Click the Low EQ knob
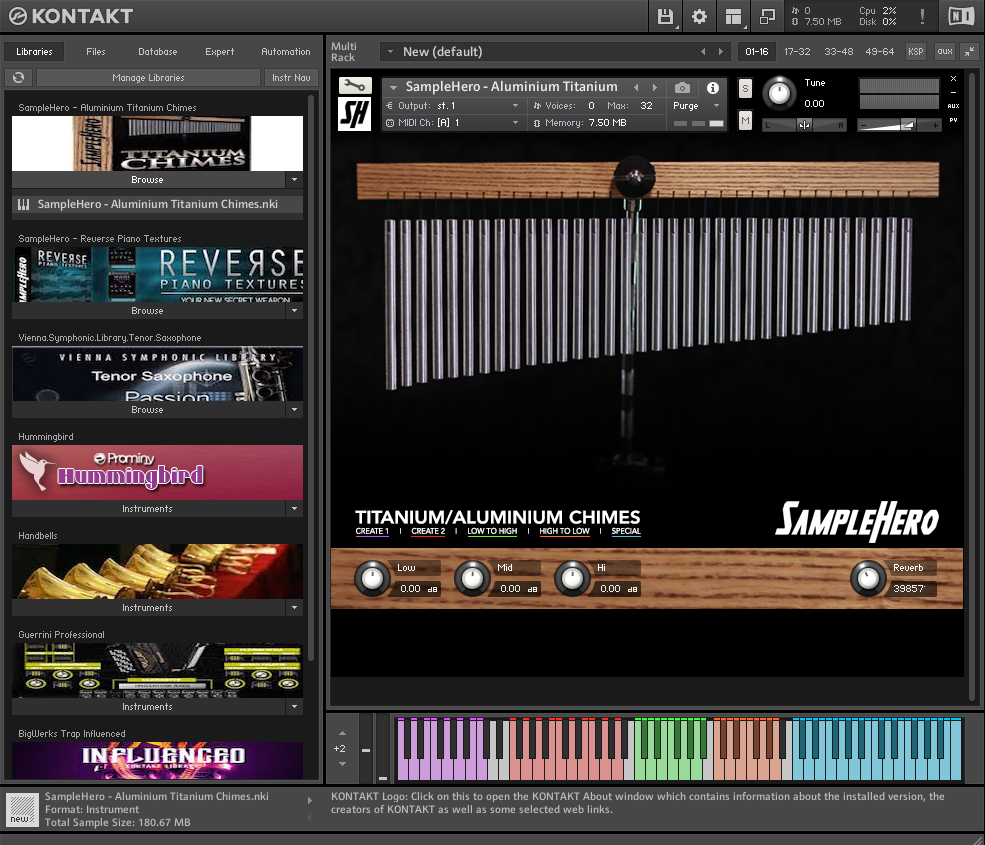985x845 pixels. click(x=372, y=579)
